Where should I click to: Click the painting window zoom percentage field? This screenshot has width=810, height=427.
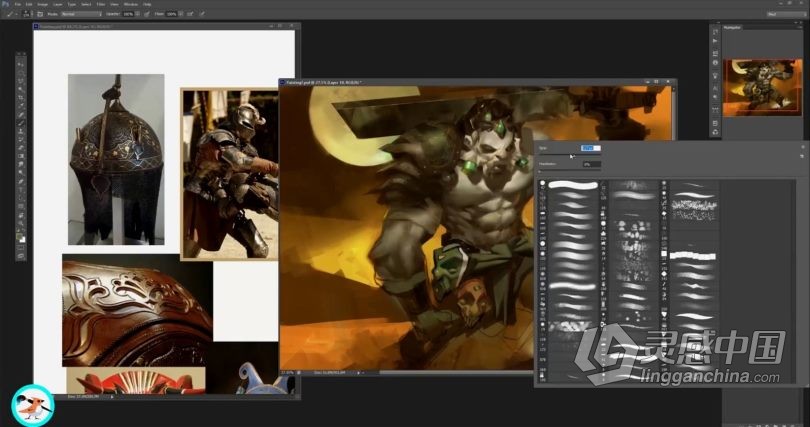(287, 372)
